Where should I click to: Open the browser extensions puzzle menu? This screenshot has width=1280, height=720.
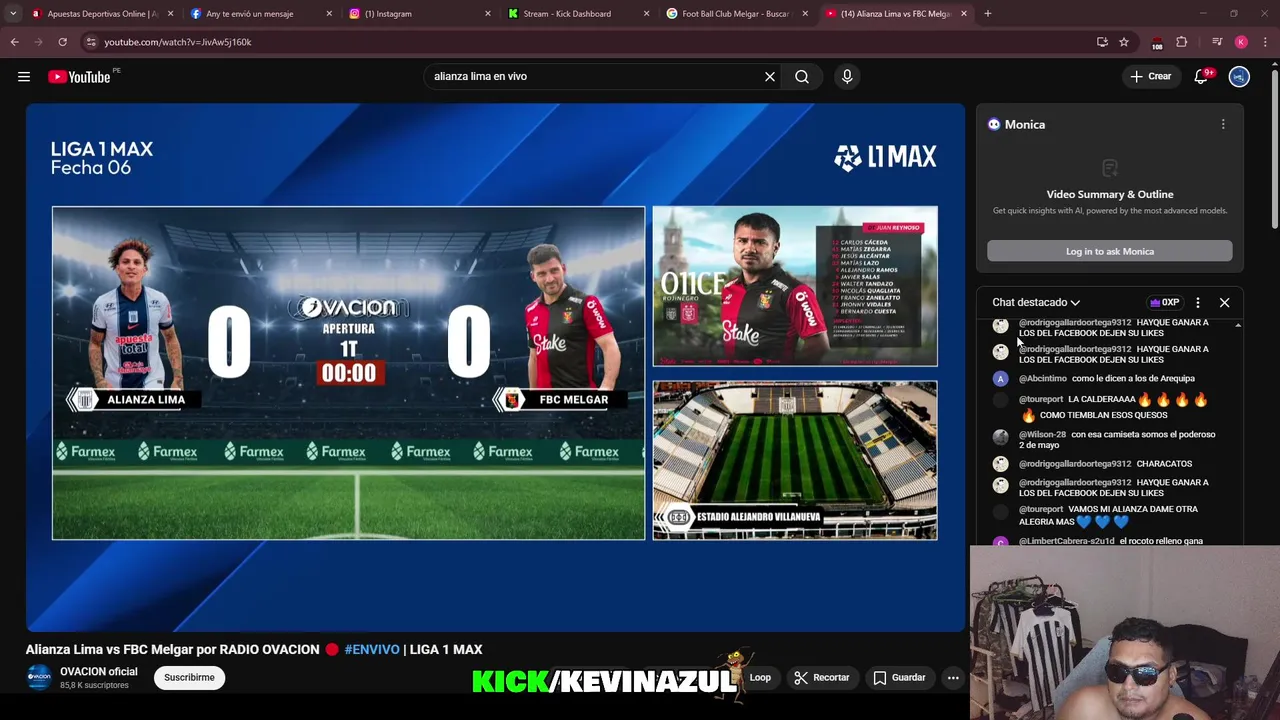[x=1182, y=42]
